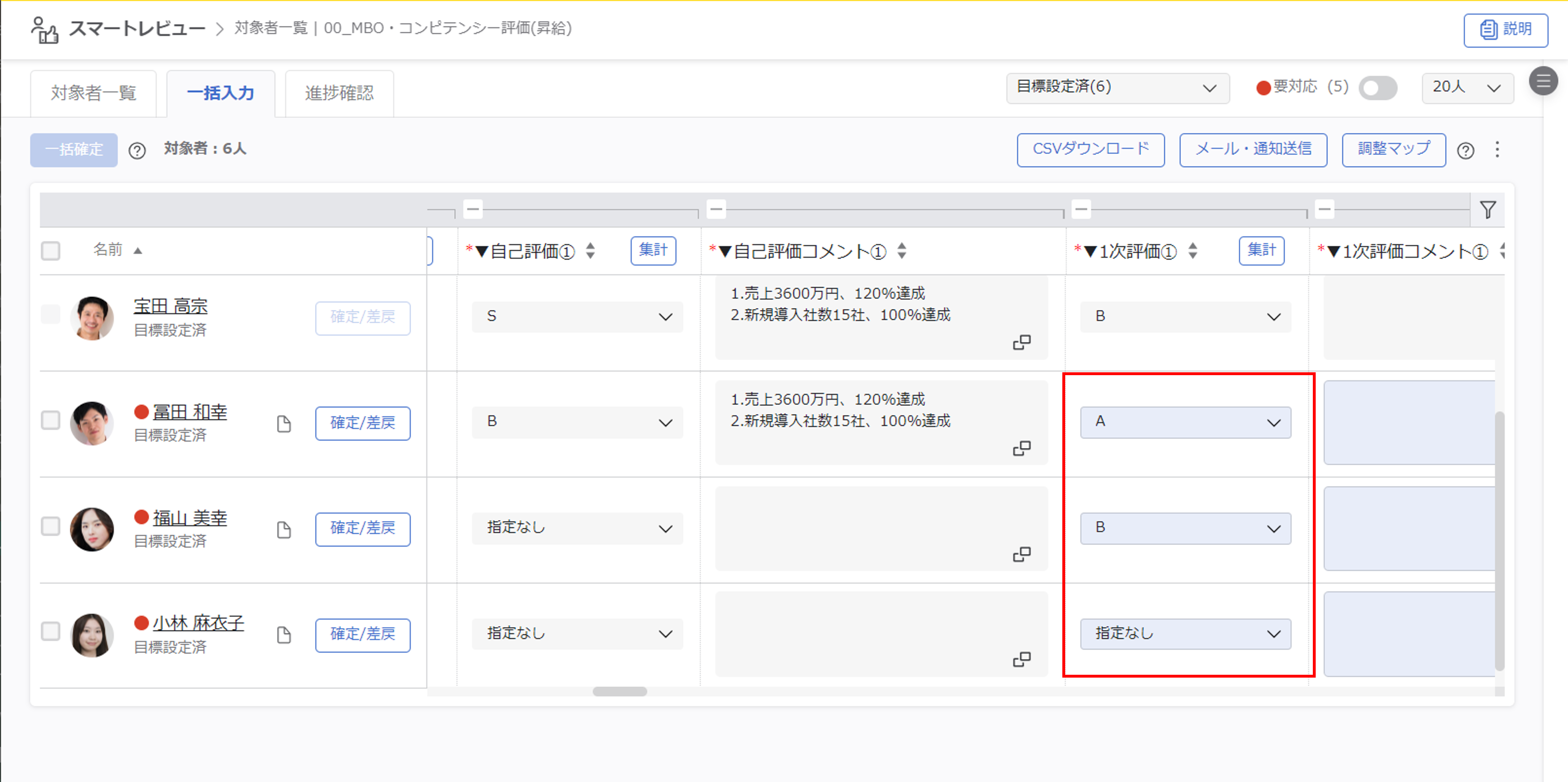The width and height of the screenshot is (1568, 782).
Task: Collapse the 自己評価① column group minus icon
Action: [x=473, y=209]
